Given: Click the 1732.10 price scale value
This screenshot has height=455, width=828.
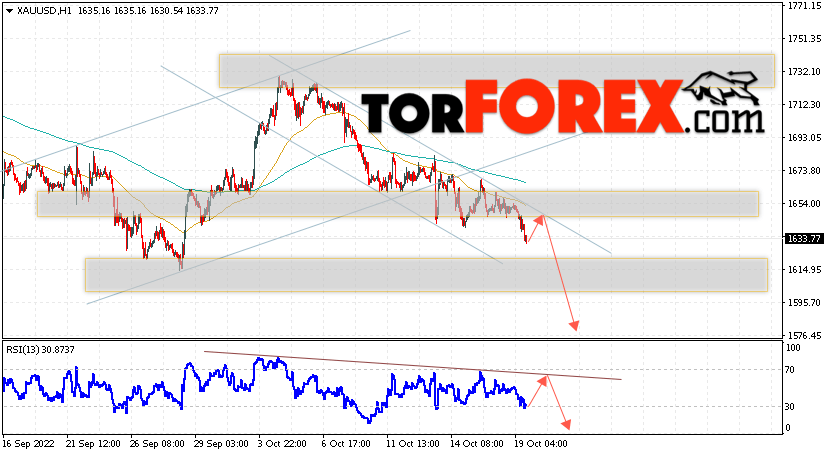Looking at the screenshot, I should pyautogui.click(x=804, y=72).
